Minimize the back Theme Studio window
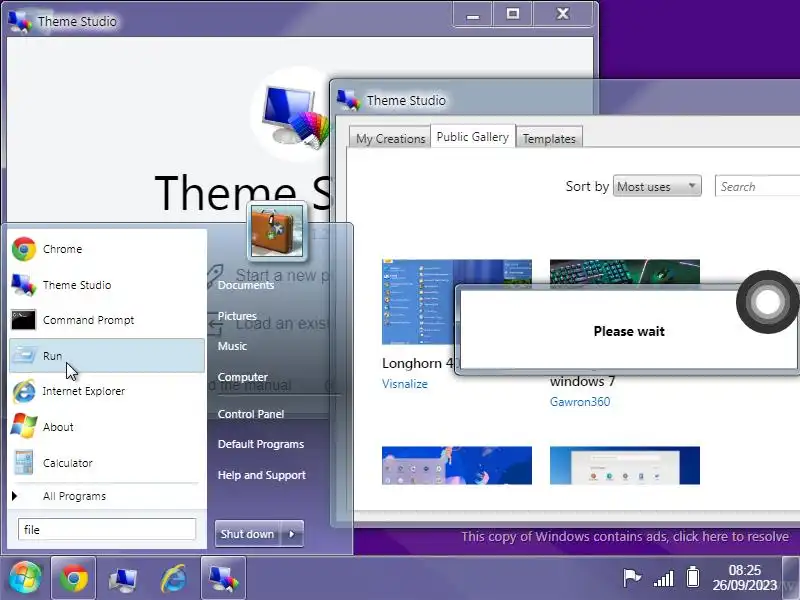 pyautogui.click(x=472, y=14)
